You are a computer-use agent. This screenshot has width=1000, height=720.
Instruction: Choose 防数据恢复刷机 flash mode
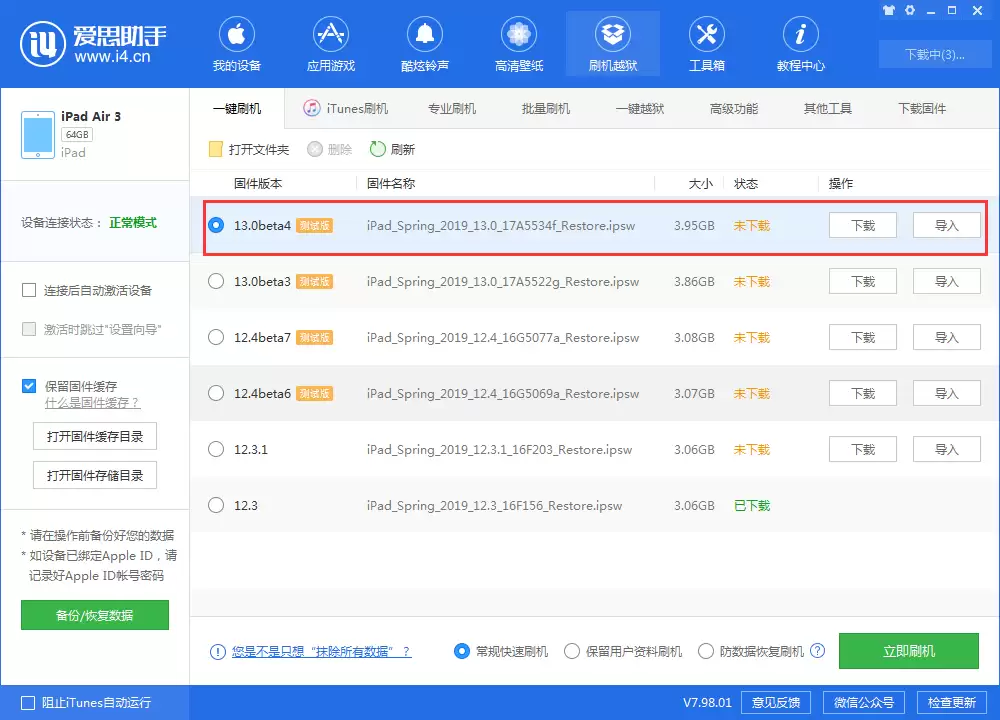pos(706,651)
